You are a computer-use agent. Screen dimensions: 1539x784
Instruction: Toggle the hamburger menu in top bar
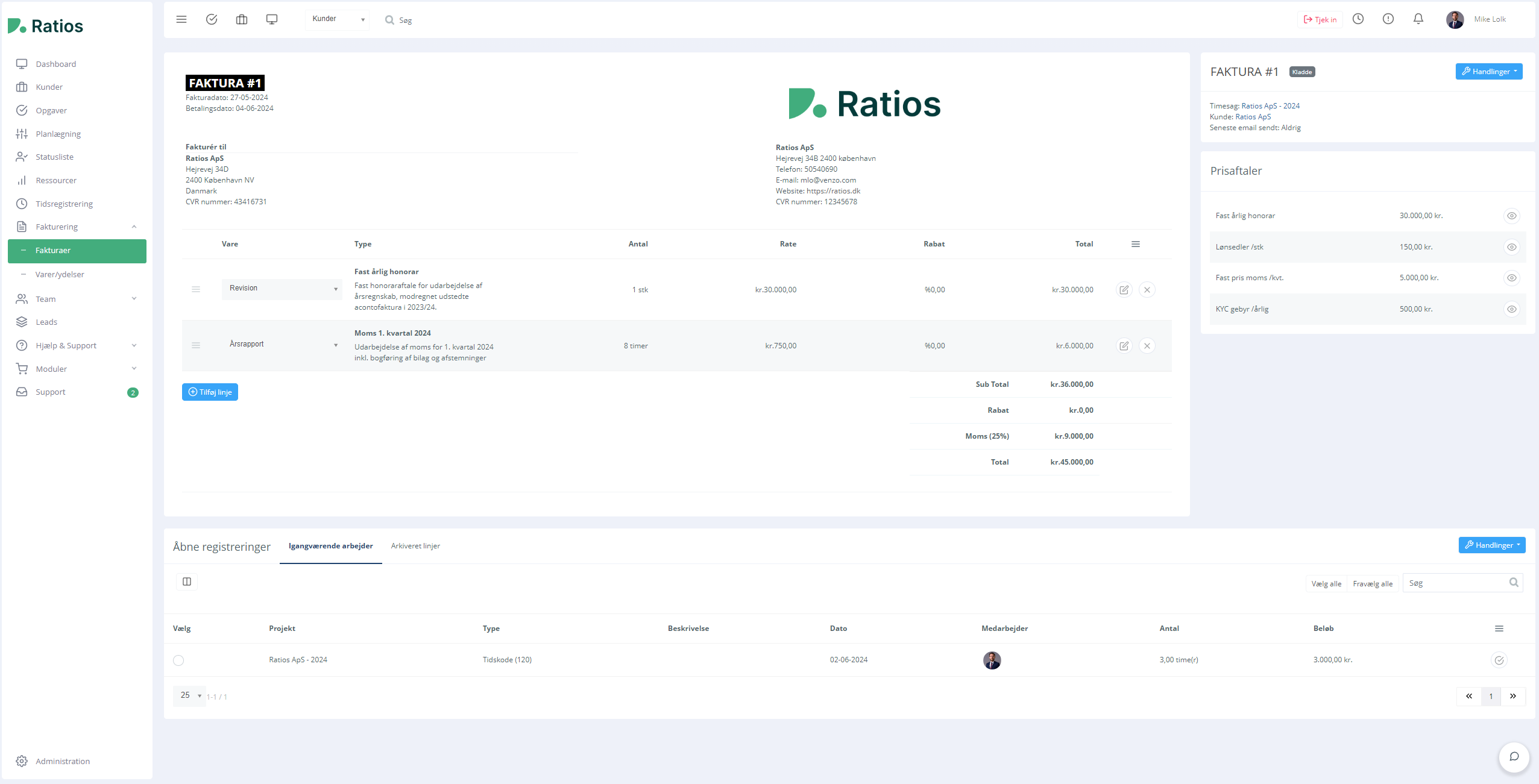pyautogui.click(x=181, y=19)
